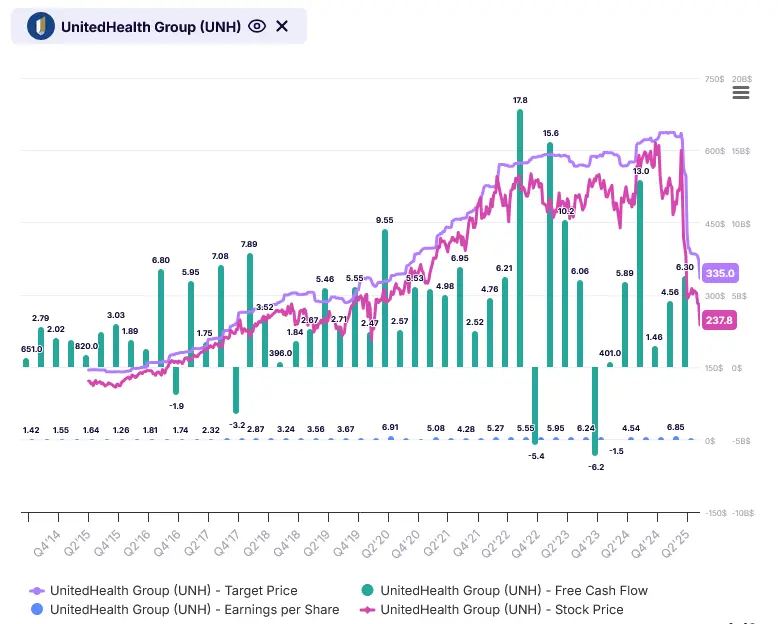Click the 750$ y-axis label
The image size is (778, 624).
click(714, 79)
